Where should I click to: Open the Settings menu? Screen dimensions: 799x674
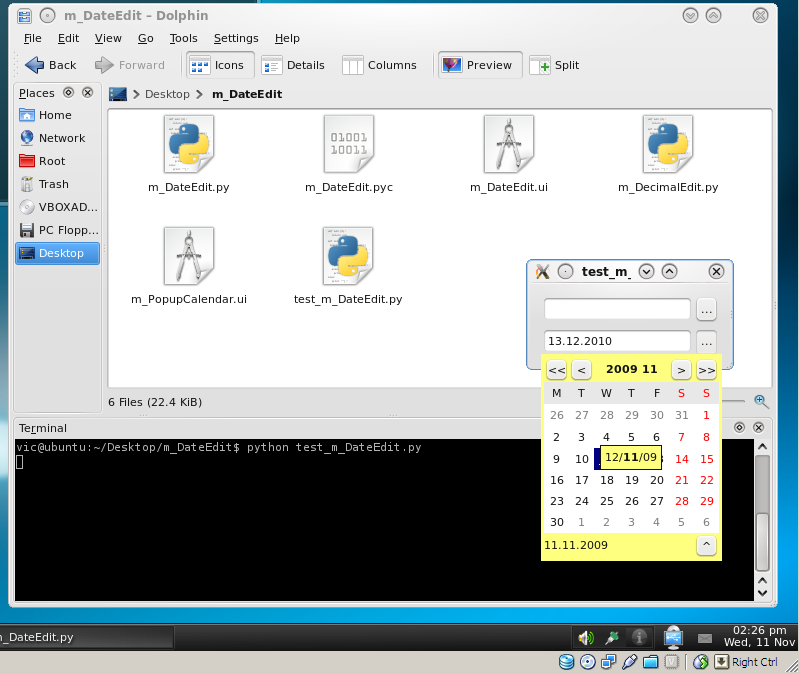click(236, 38)
